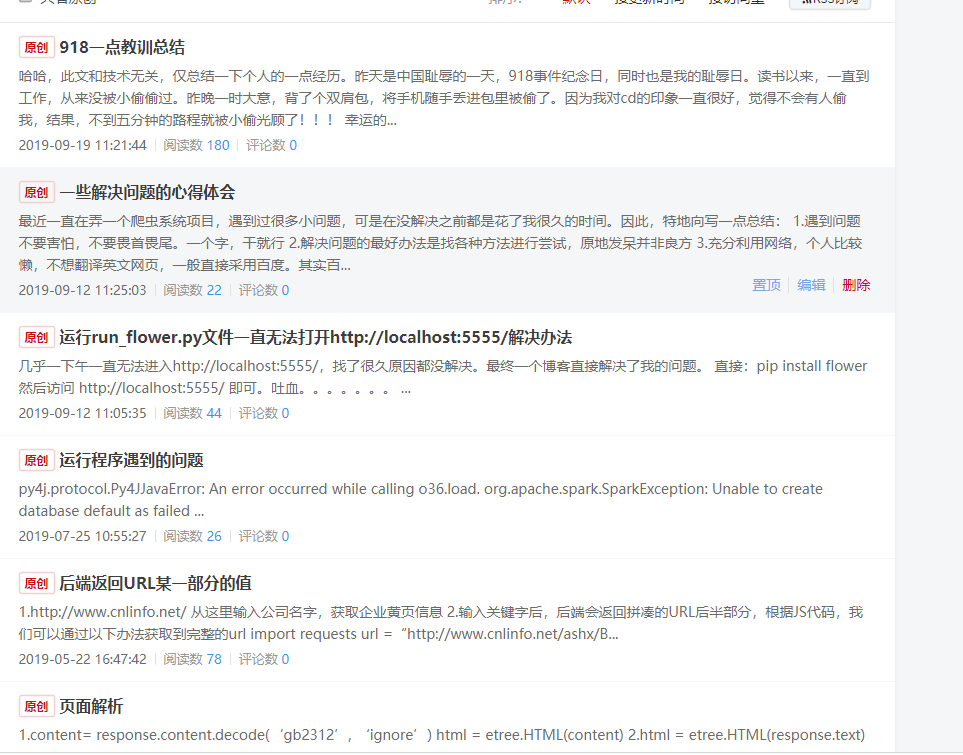Click the read count 44
The image size is (963, 755).
(x=214, y=413)
